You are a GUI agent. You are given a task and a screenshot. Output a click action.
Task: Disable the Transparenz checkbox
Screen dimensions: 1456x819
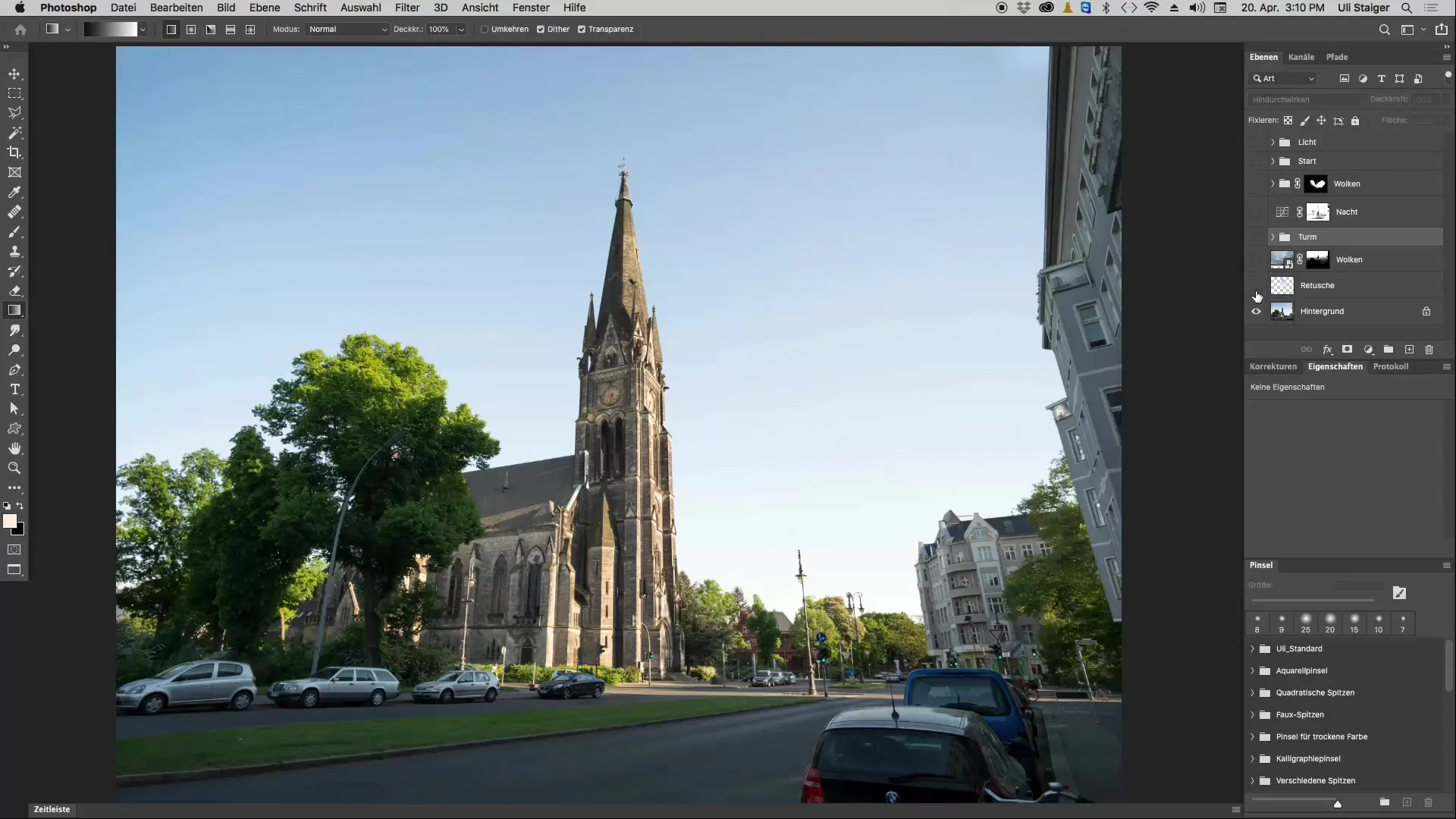(x=582, y=29)
